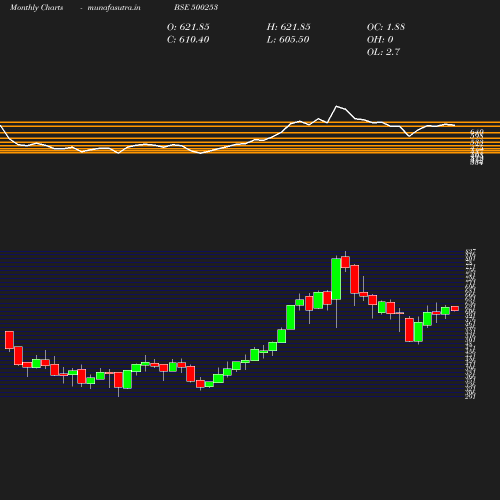500x500 pixels.
Task: Click the 'munafasutra.in' site label
Action: [x=114, y=7]
